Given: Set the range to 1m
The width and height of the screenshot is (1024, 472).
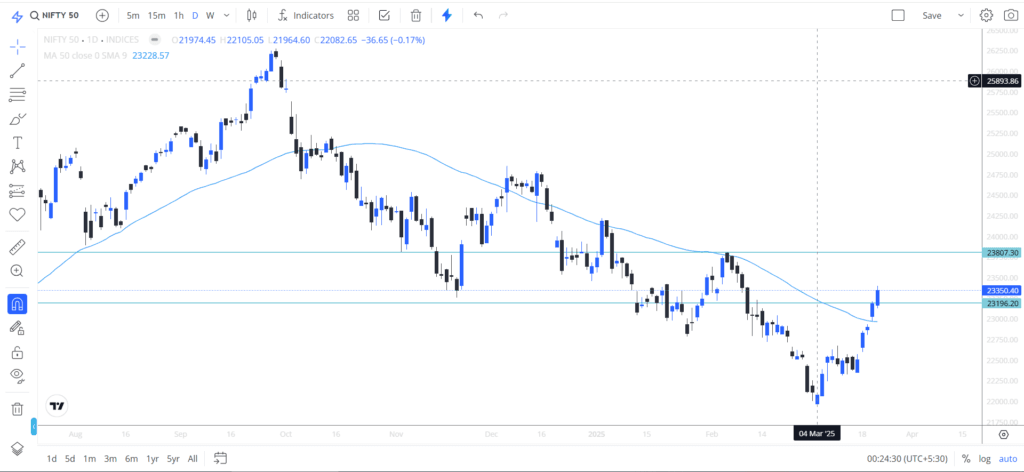Looking at the screenshot, I should pyautogui.click(x=89, y=458).
